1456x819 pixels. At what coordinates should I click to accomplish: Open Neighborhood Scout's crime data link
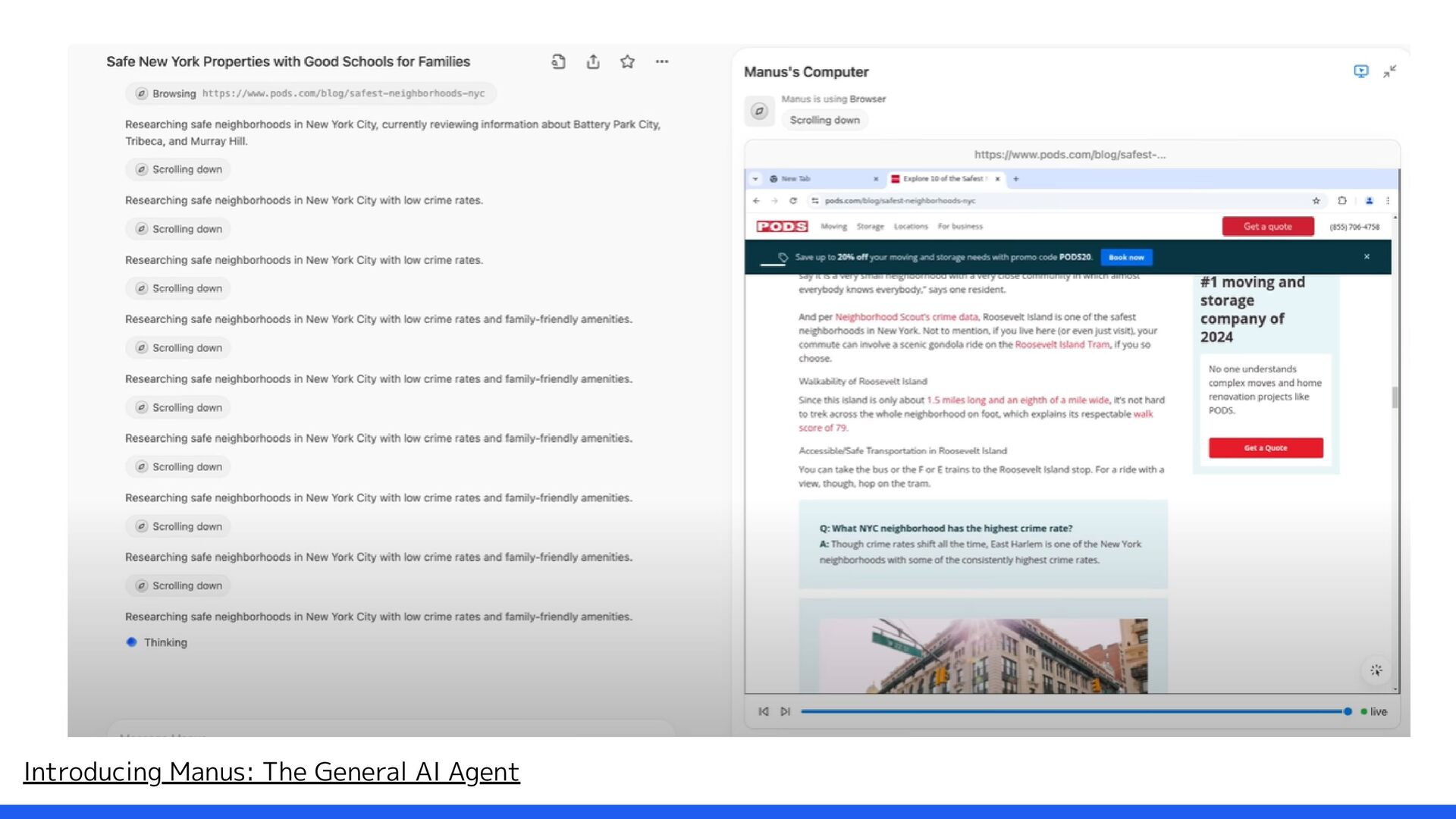(x=906, y=317)
